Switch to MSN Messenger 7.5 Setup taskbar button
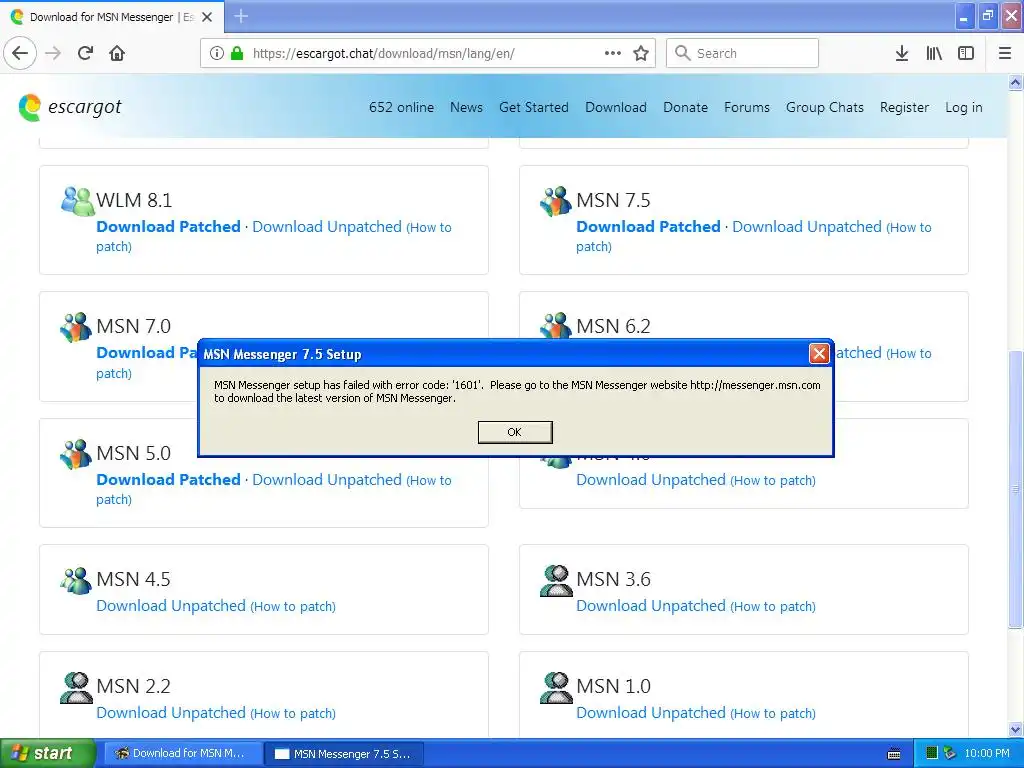 click(x=344, y=754)
